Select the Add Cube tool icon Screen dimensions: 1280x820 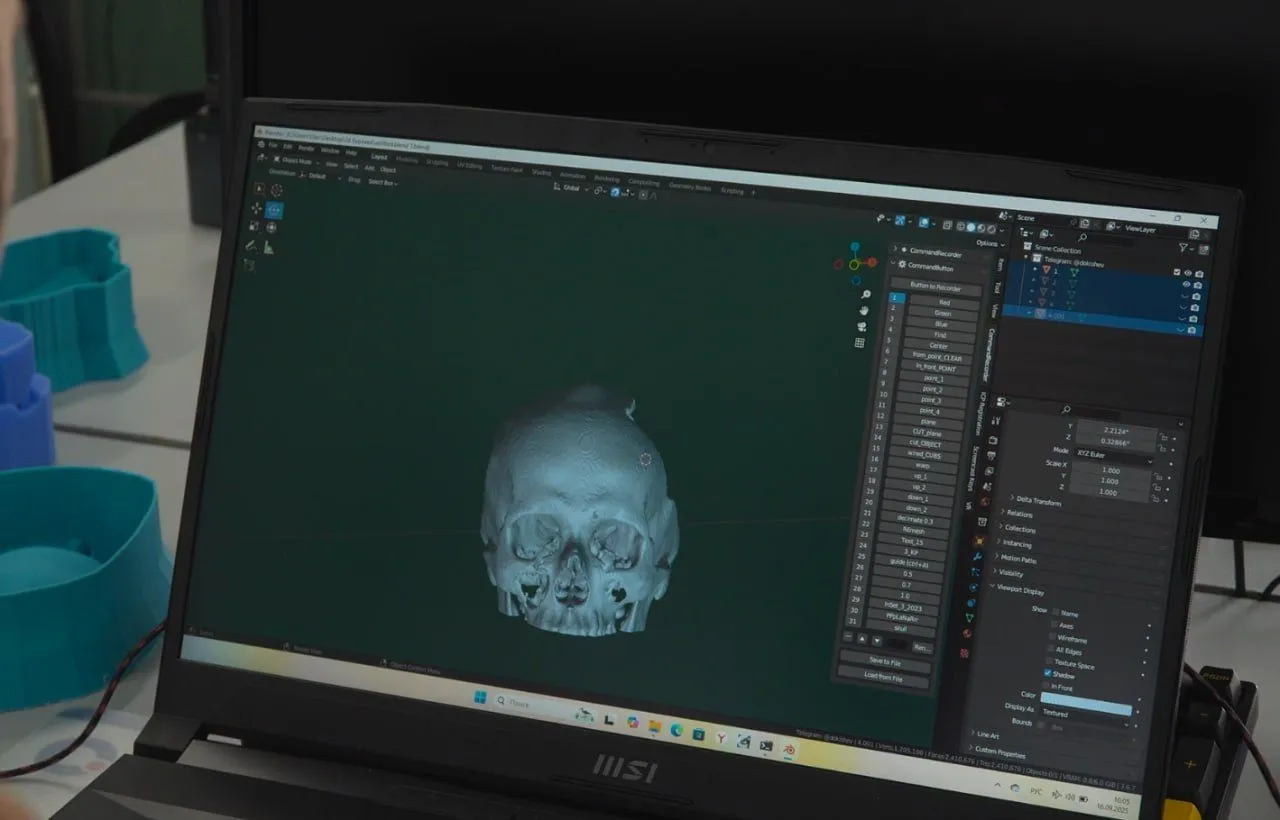pos(249,265)
